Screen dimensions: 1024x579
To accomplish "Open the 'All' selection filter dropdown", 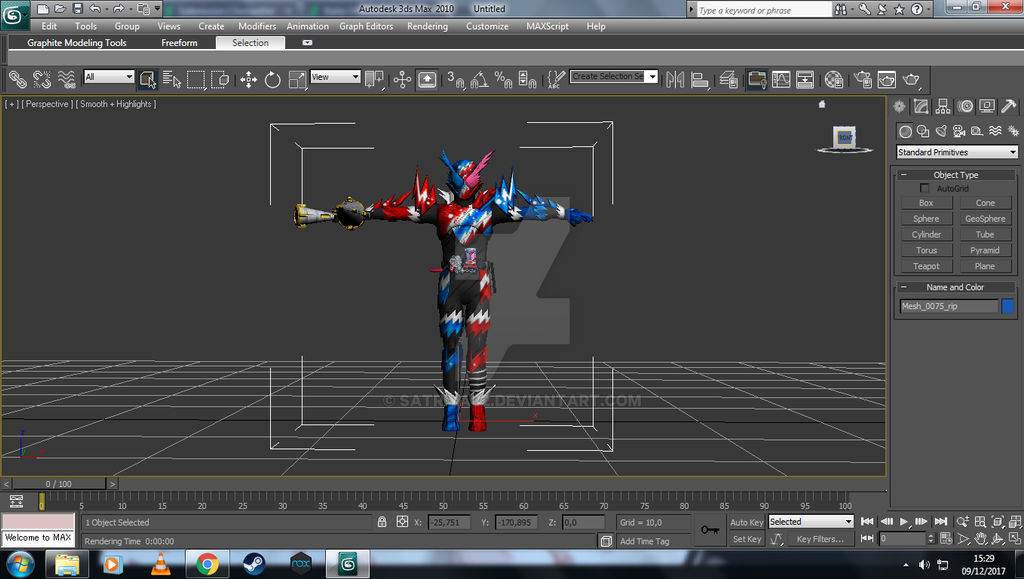I will tap(109, 77).
